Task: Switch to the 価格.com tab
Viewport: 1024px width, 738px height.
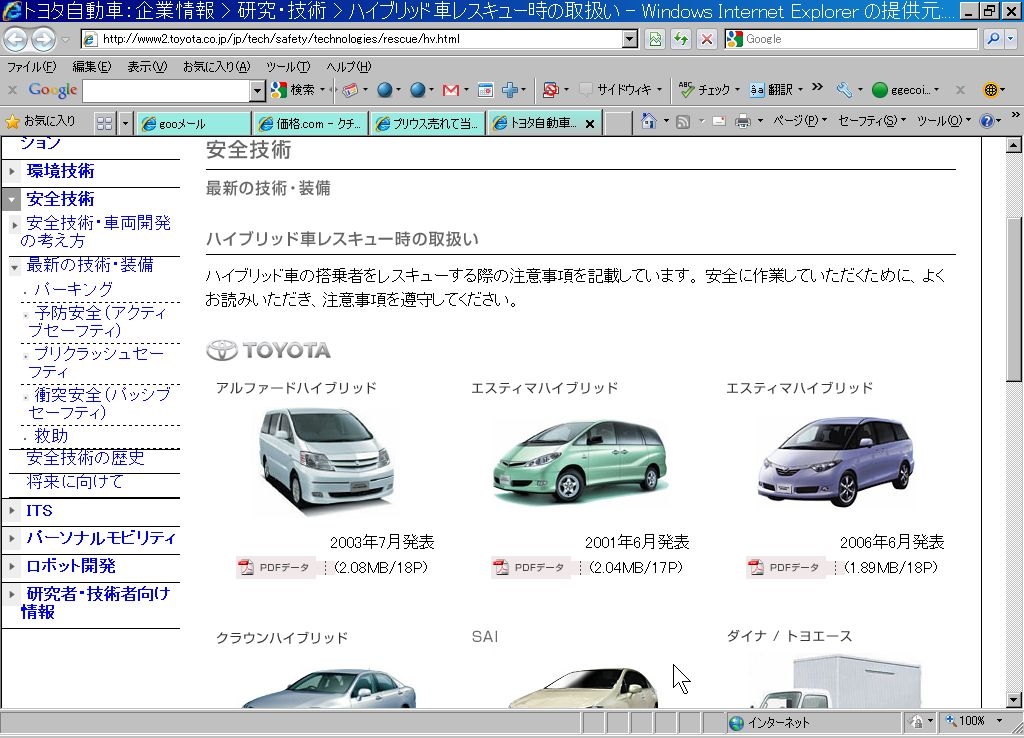Action: [x=311, y=123]
